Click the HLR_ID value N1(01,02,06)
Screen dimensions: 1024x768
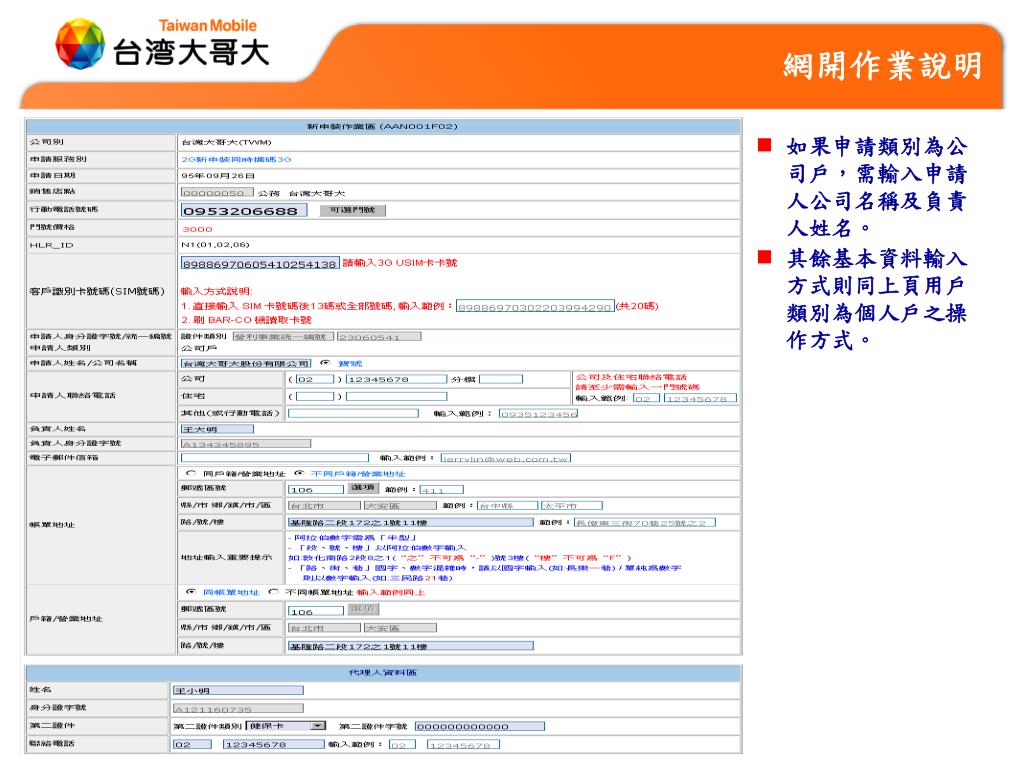pyautogui.click(x=216, y=245)
